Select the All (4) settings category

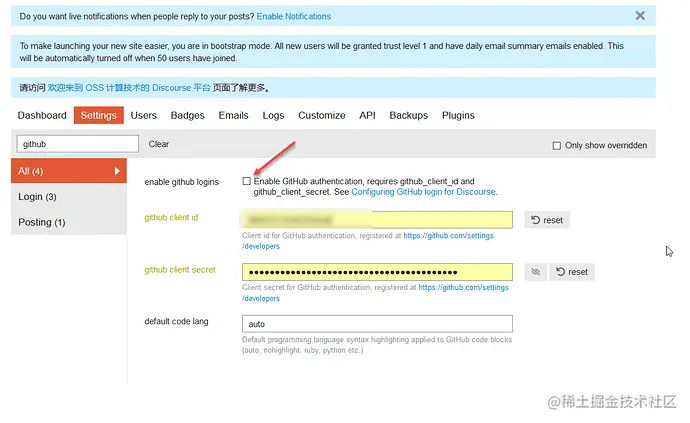pyautogui.click(x=69, y=171)
